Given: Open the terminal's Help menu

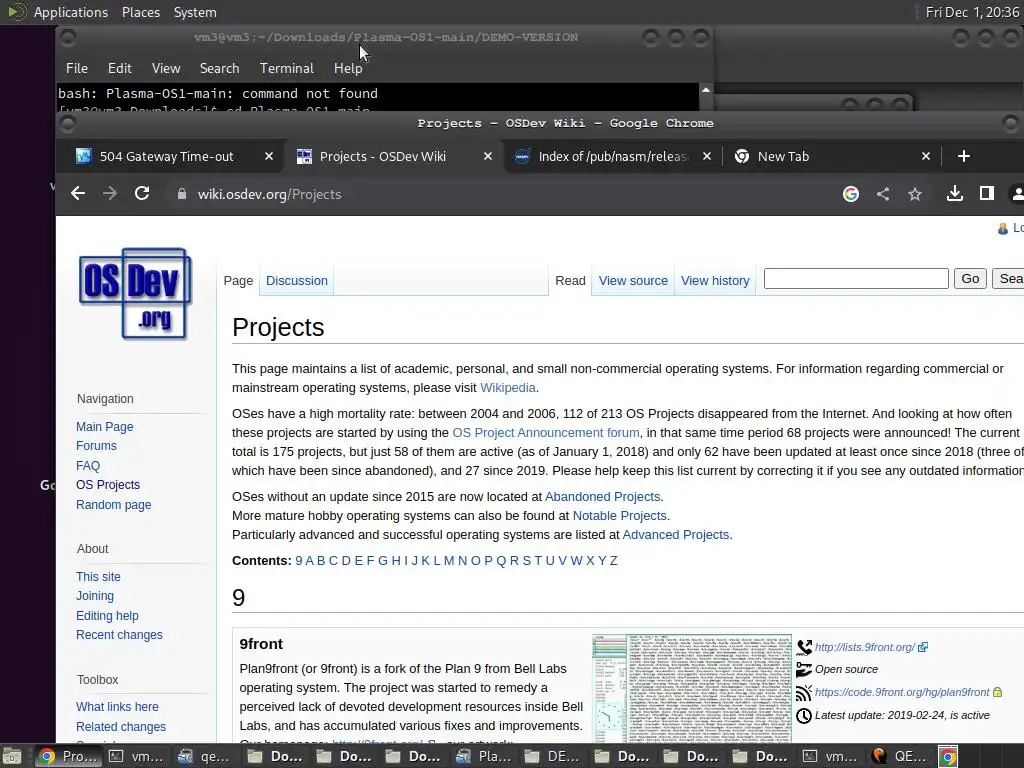Looking at the screenshot, I should pos(348,68).
